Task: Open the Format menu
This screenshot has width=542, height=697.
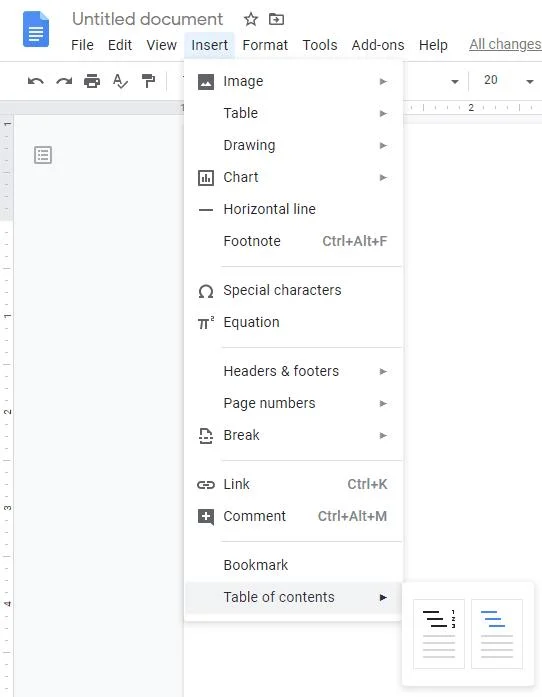Action: tap(265, 45)
